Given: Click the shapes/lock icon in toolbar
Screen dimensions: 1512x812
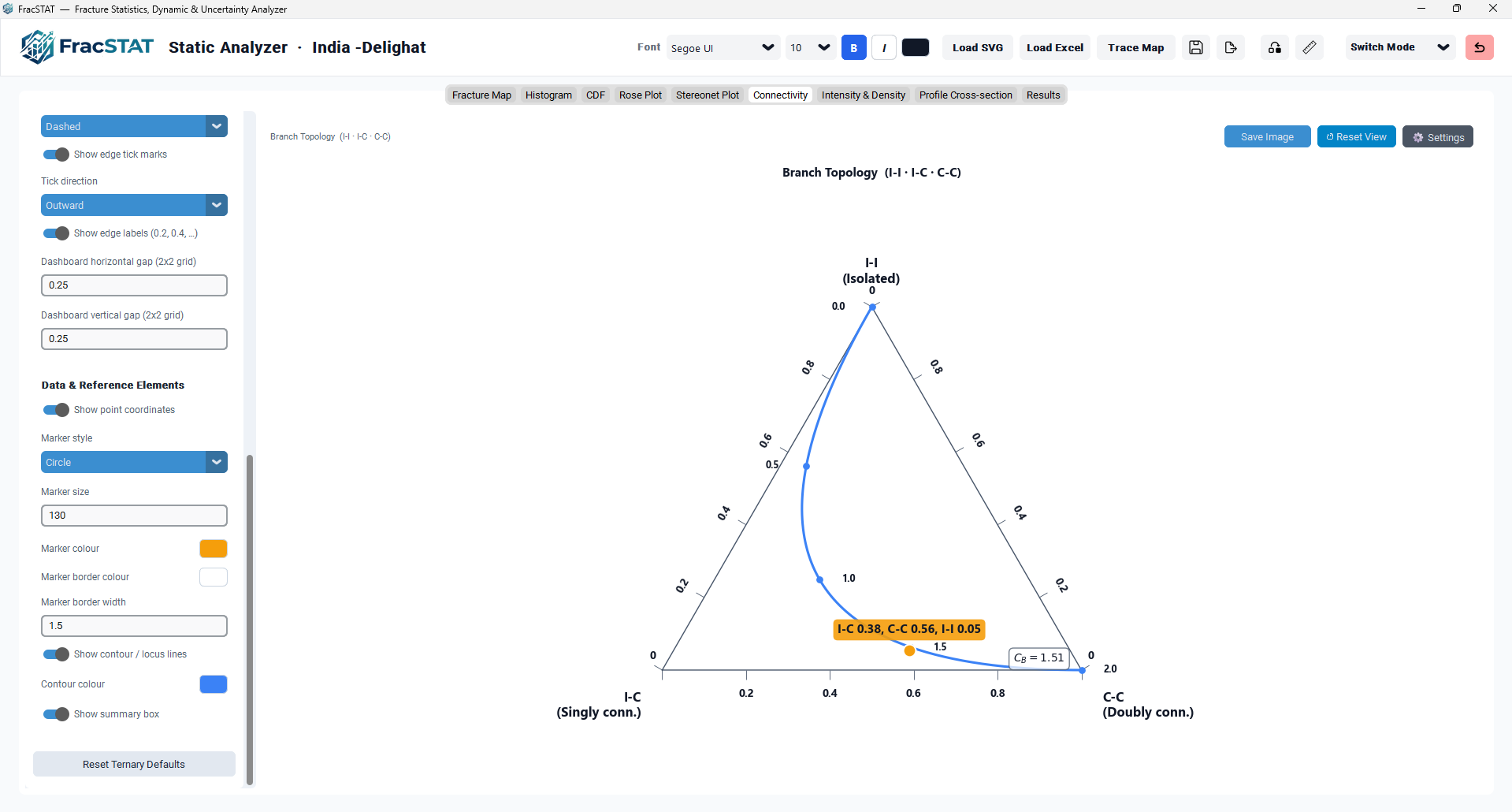Looking at the screenshot, I should [1275, 47].
